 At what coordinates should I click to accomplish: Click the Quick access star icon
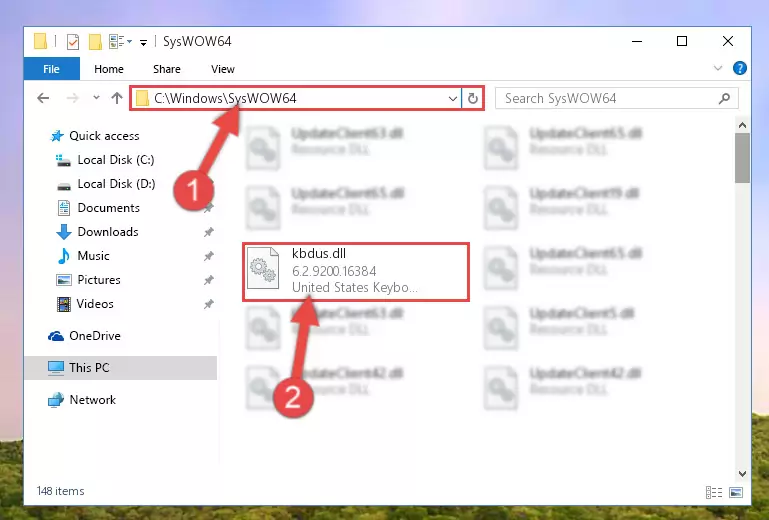(57, 136)
